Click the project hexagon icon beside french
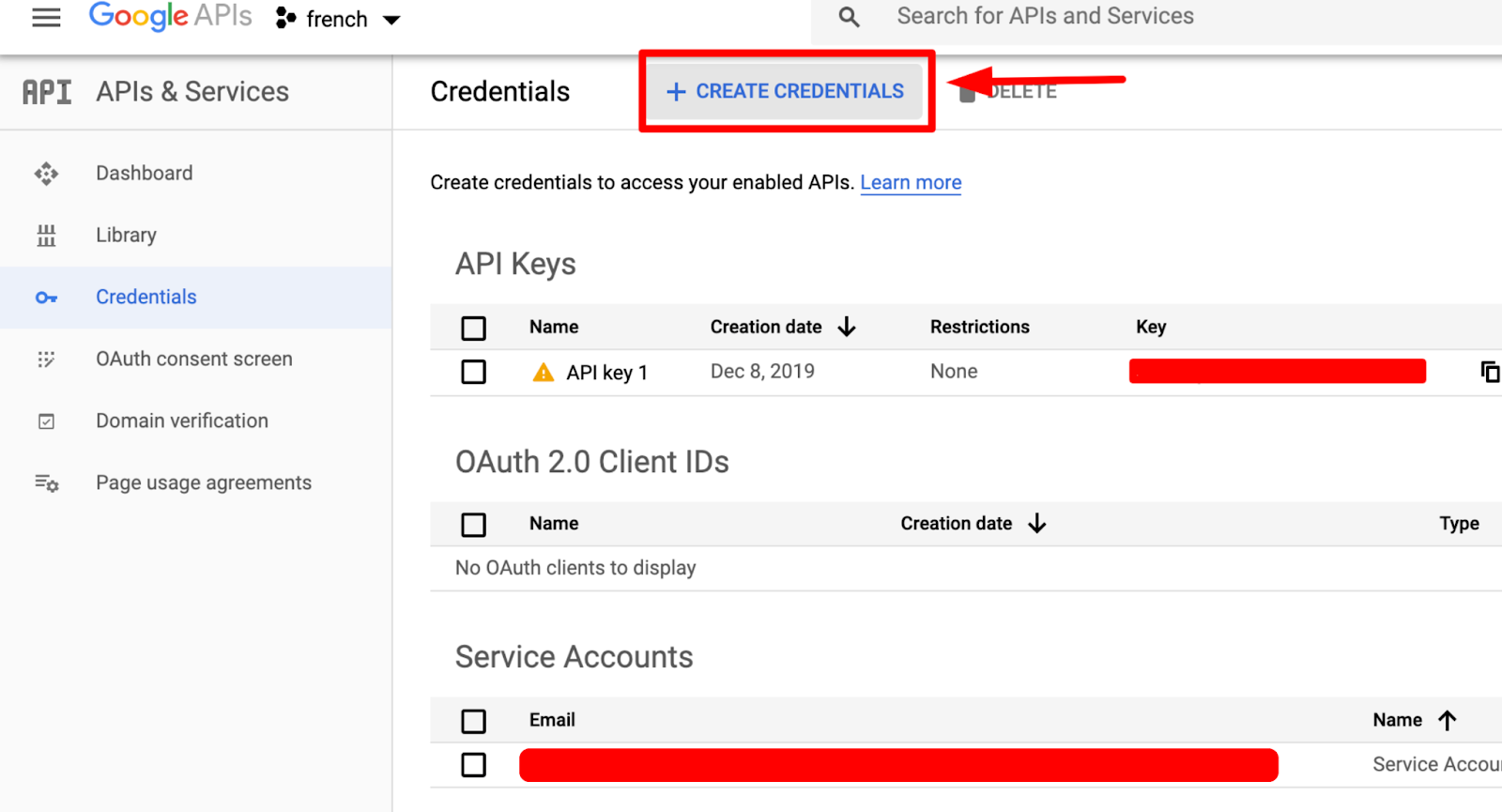The height and width of the screenshot is (812, 1502). (285, 18)
